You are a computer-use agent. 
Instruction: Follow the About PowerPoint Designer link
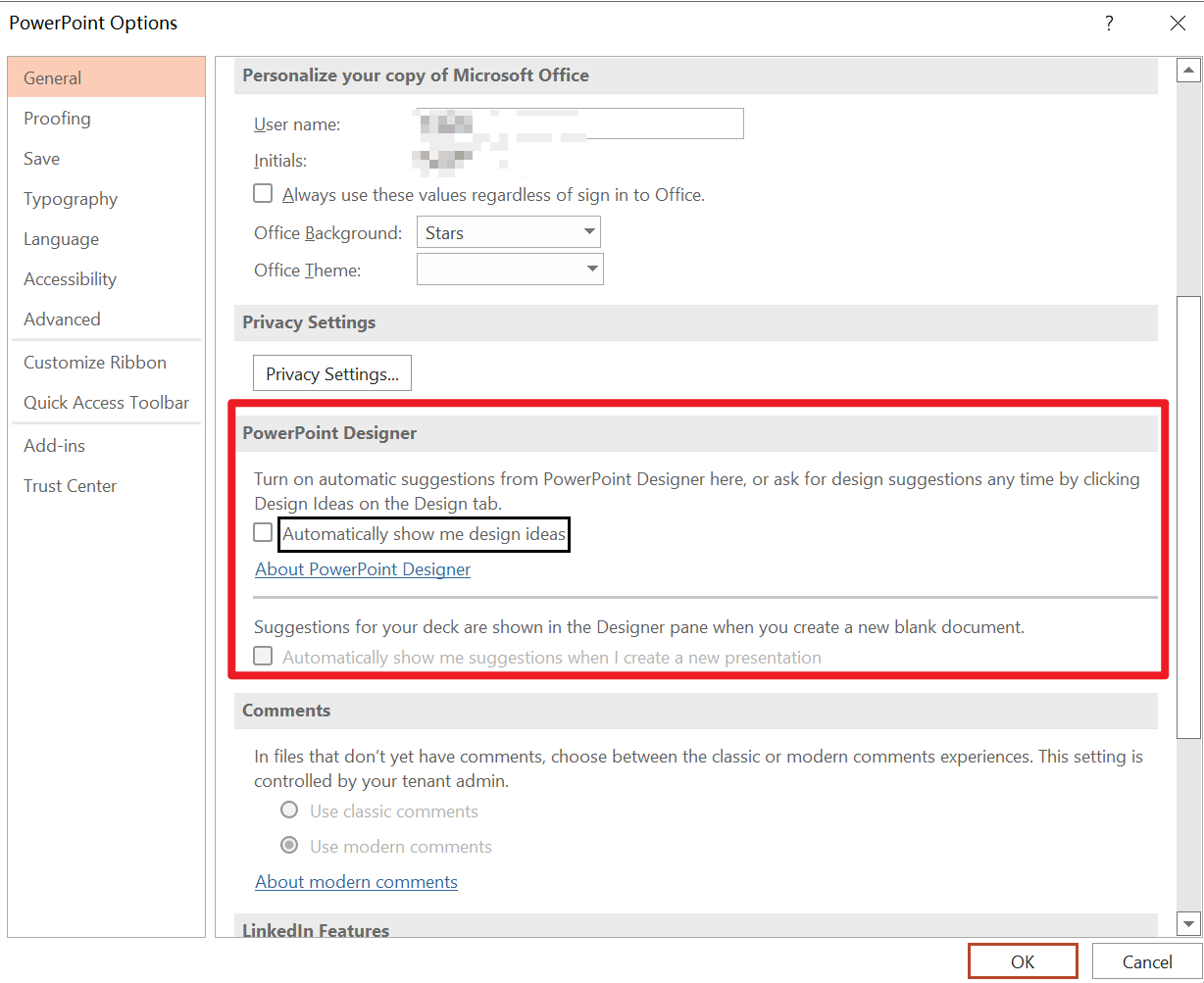(x=362, y=568)
